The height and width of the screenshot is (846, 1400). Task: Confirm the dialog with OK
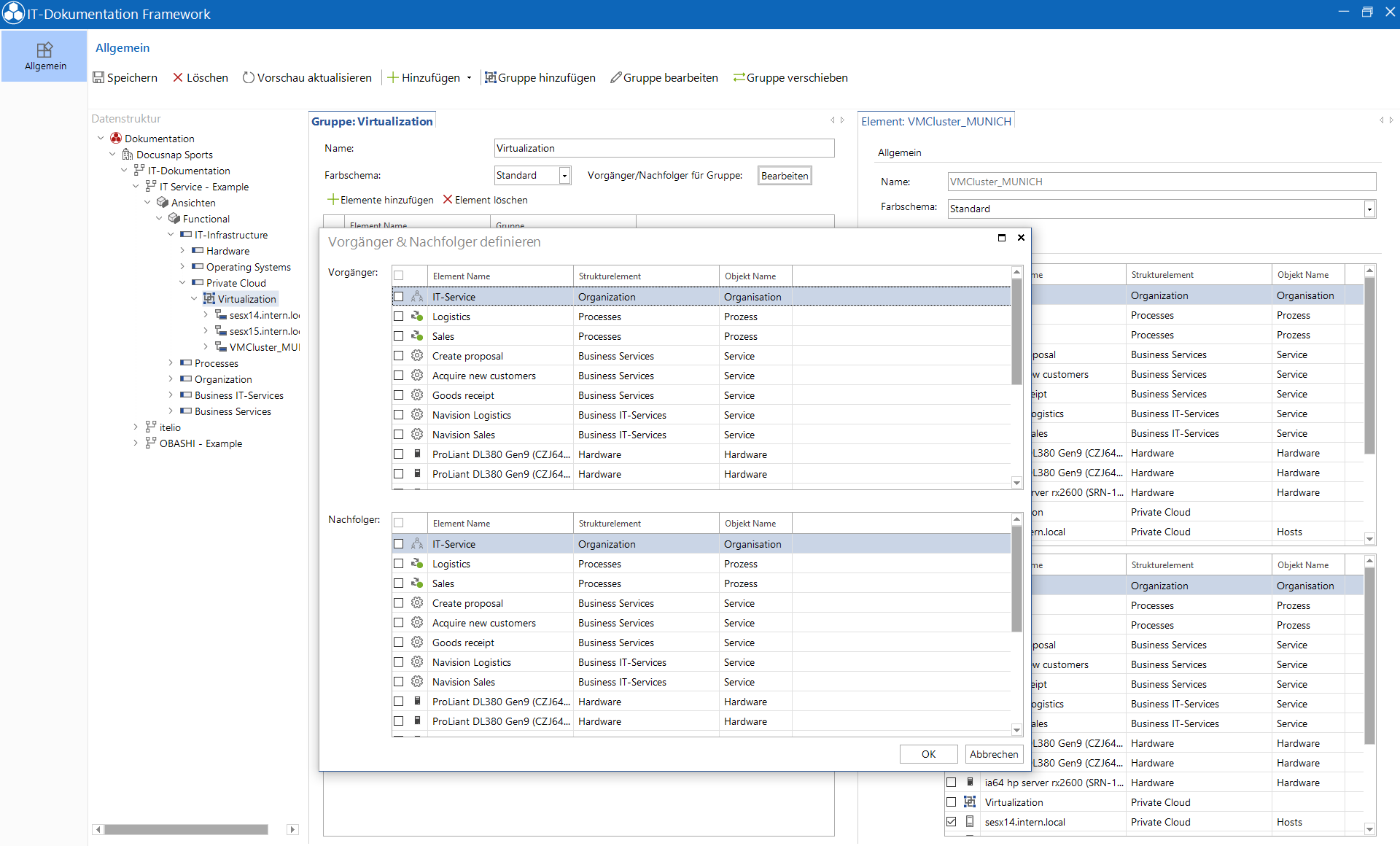[x=928, y=754]
